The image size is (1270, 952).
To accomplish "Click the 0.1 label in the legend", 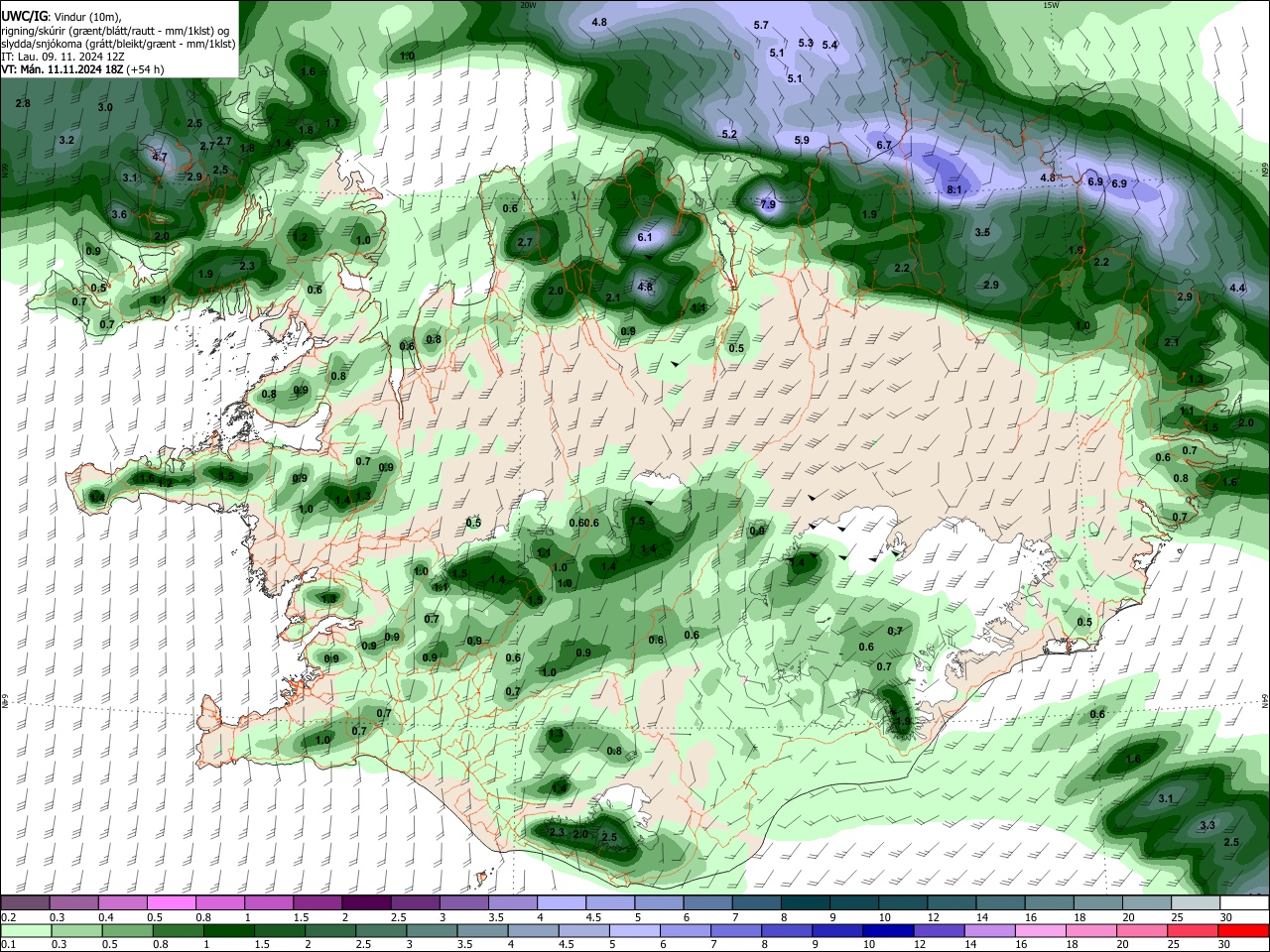I will pyautogui.click(x=8, y=944).
